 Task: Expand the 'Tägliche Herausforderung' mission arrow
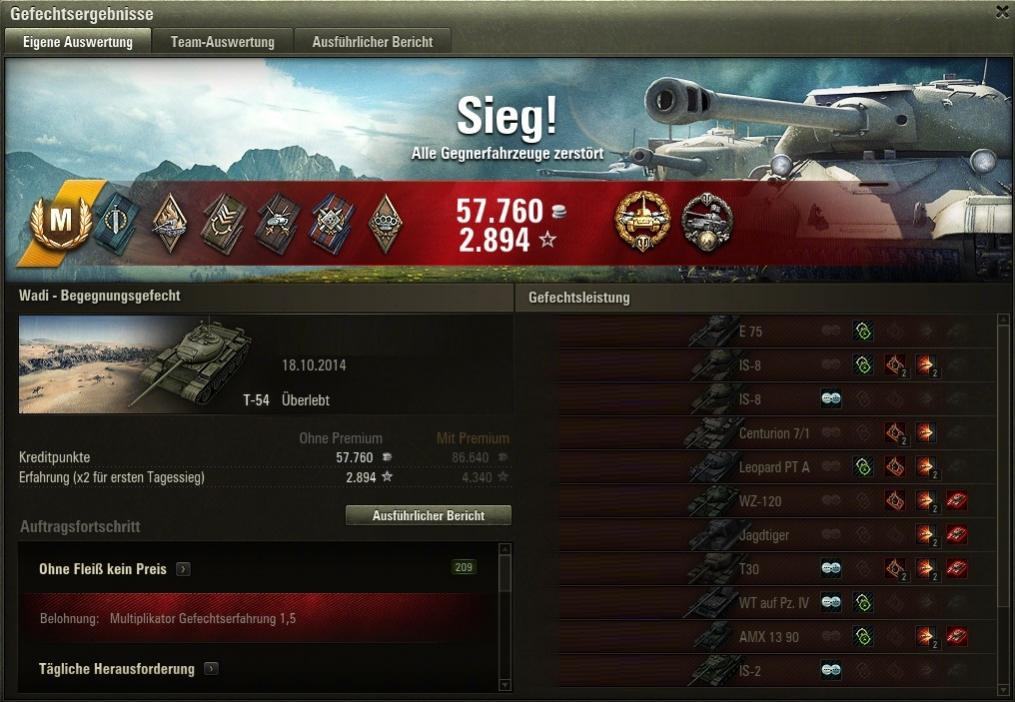click(x=211, y=668)
